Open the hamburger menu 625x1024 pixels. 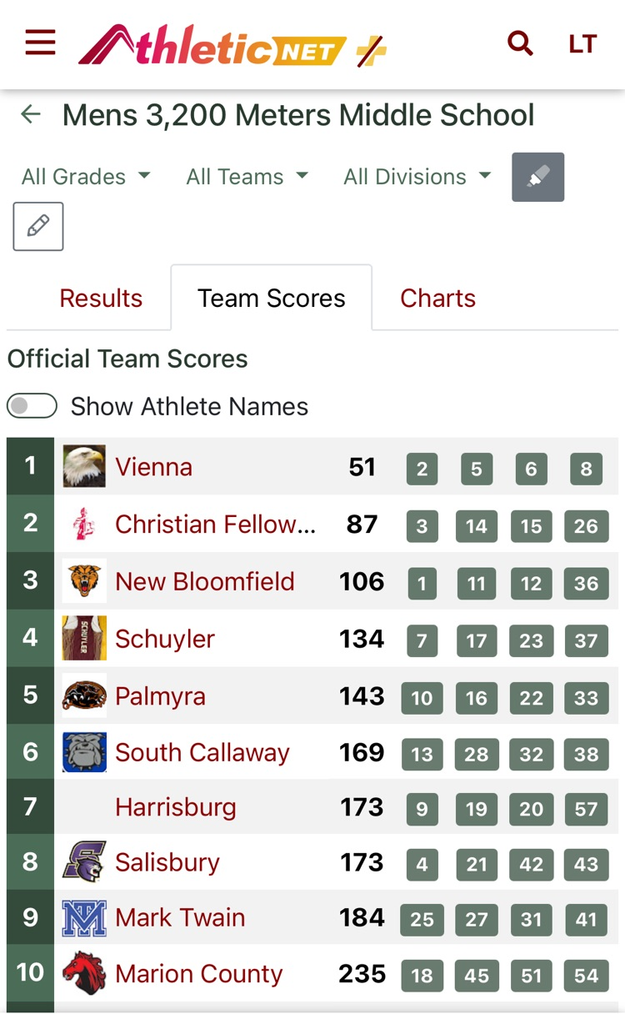click(41, 43)
